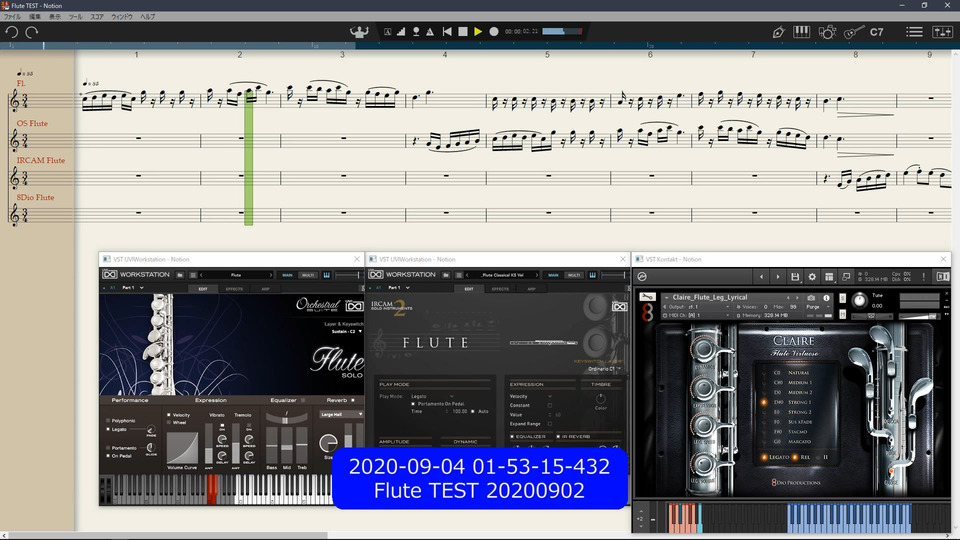The height and width of the screenshot is (540, 960).
Task: Click the step-time entry staircase icon
Action: [401, 32]
